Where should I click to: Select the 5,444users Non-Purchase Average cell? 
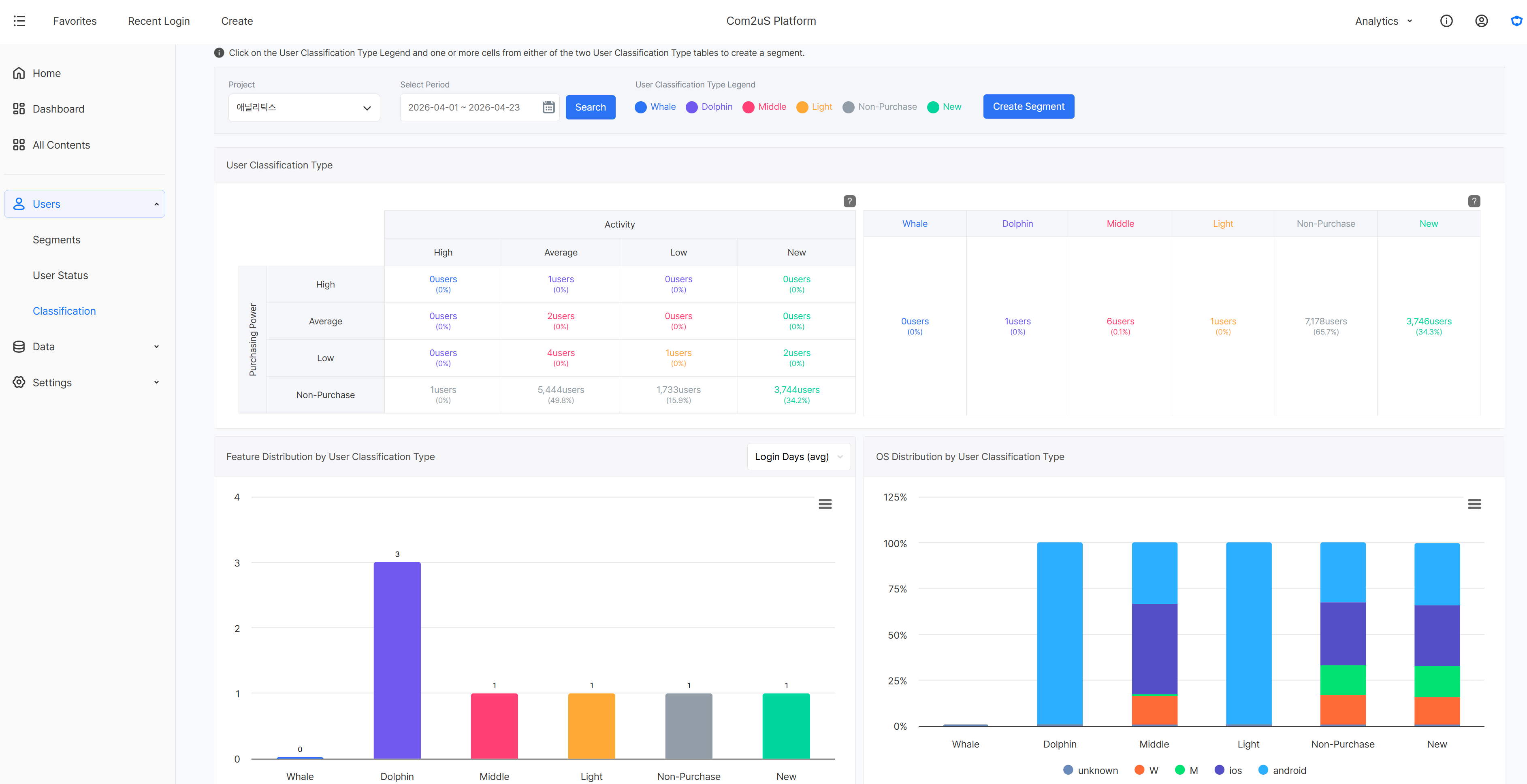coord(561,395)
